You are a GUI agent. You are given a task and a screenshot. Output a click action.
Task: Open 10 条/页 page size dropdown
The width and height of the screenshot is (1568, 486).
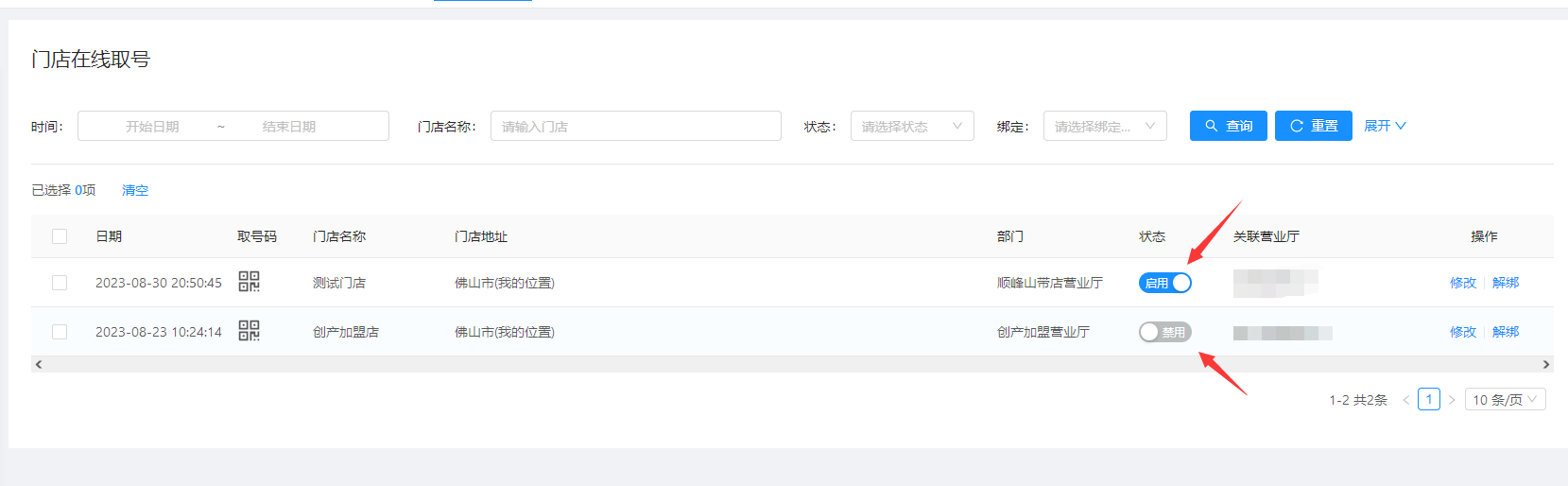pos(1506,400)
